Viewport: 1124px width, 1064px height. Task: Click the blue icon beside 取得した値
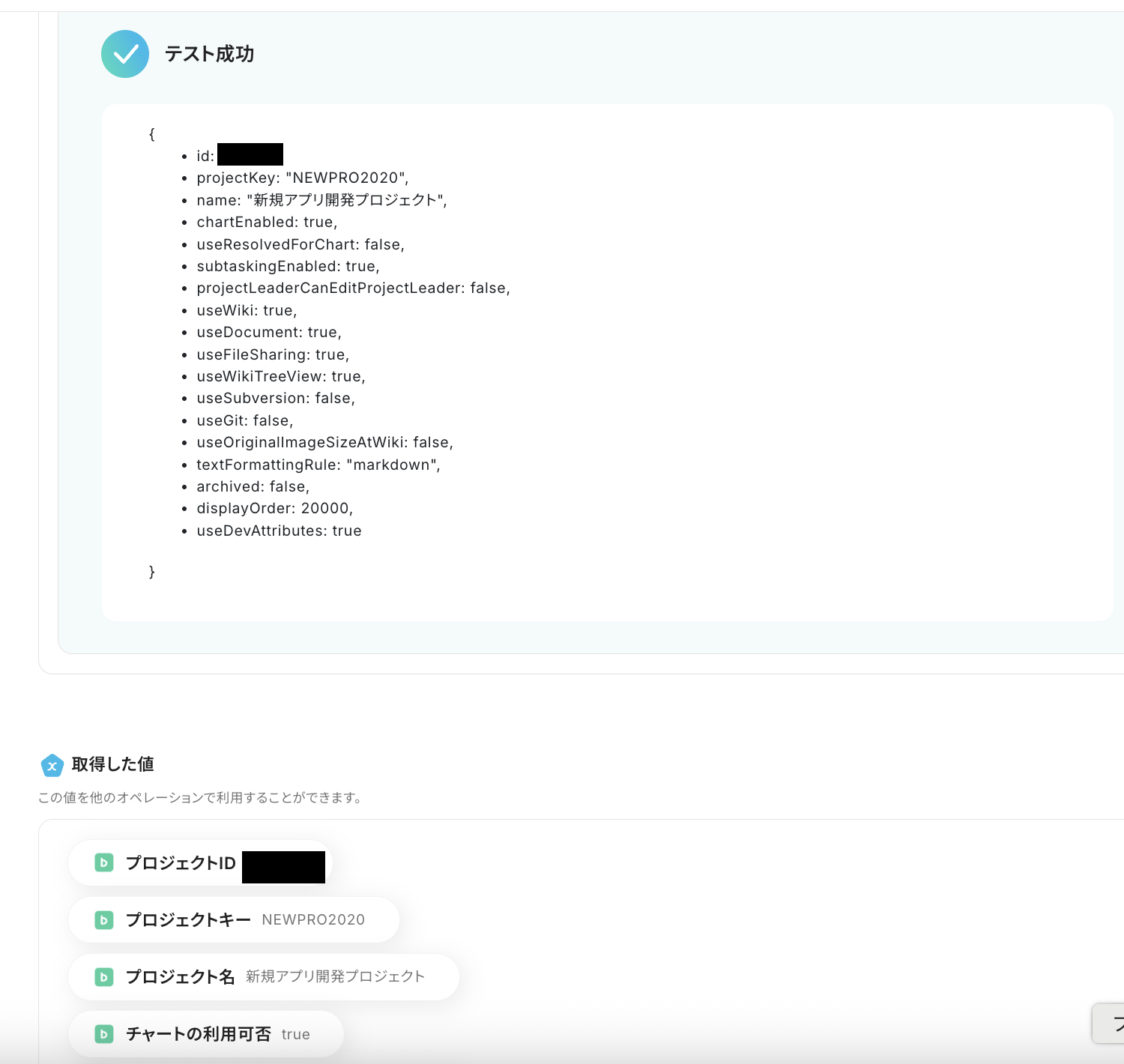pyautogui.click(x=52, y=765)
